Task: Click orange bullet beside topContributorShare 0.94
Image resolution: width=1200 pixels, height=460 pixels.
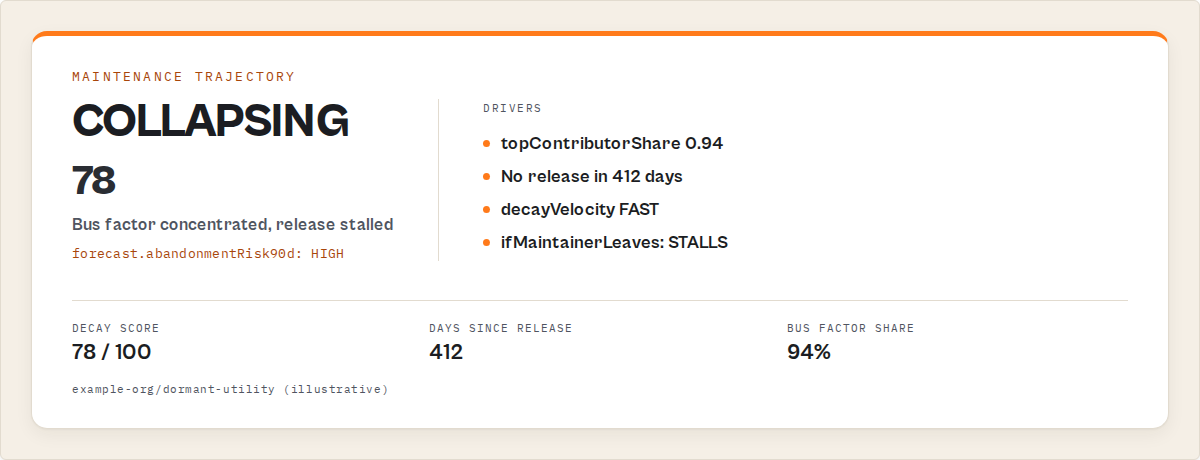Action: click(487, 143)
